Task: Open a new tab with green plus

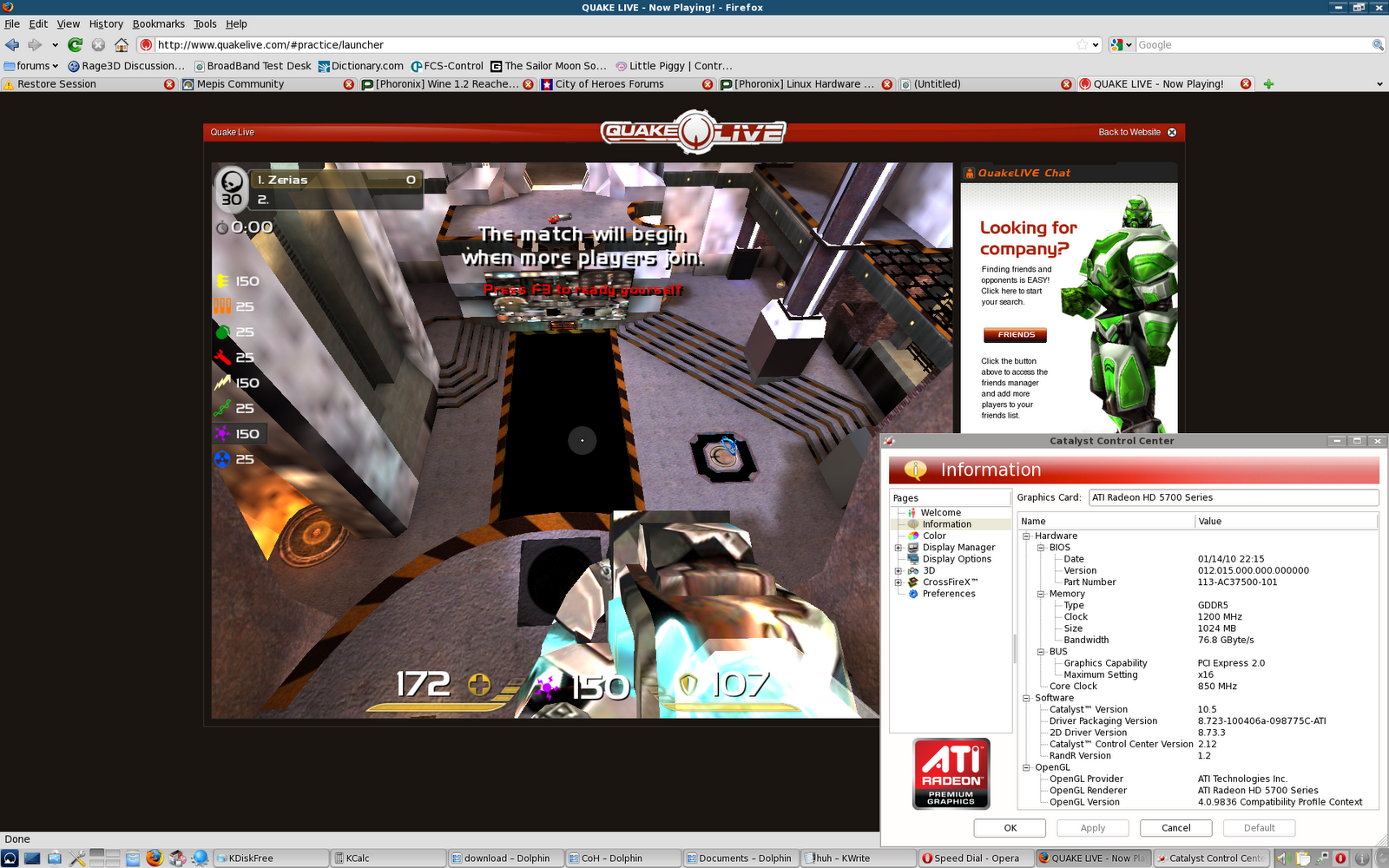Action: (x=1269, y=84)
